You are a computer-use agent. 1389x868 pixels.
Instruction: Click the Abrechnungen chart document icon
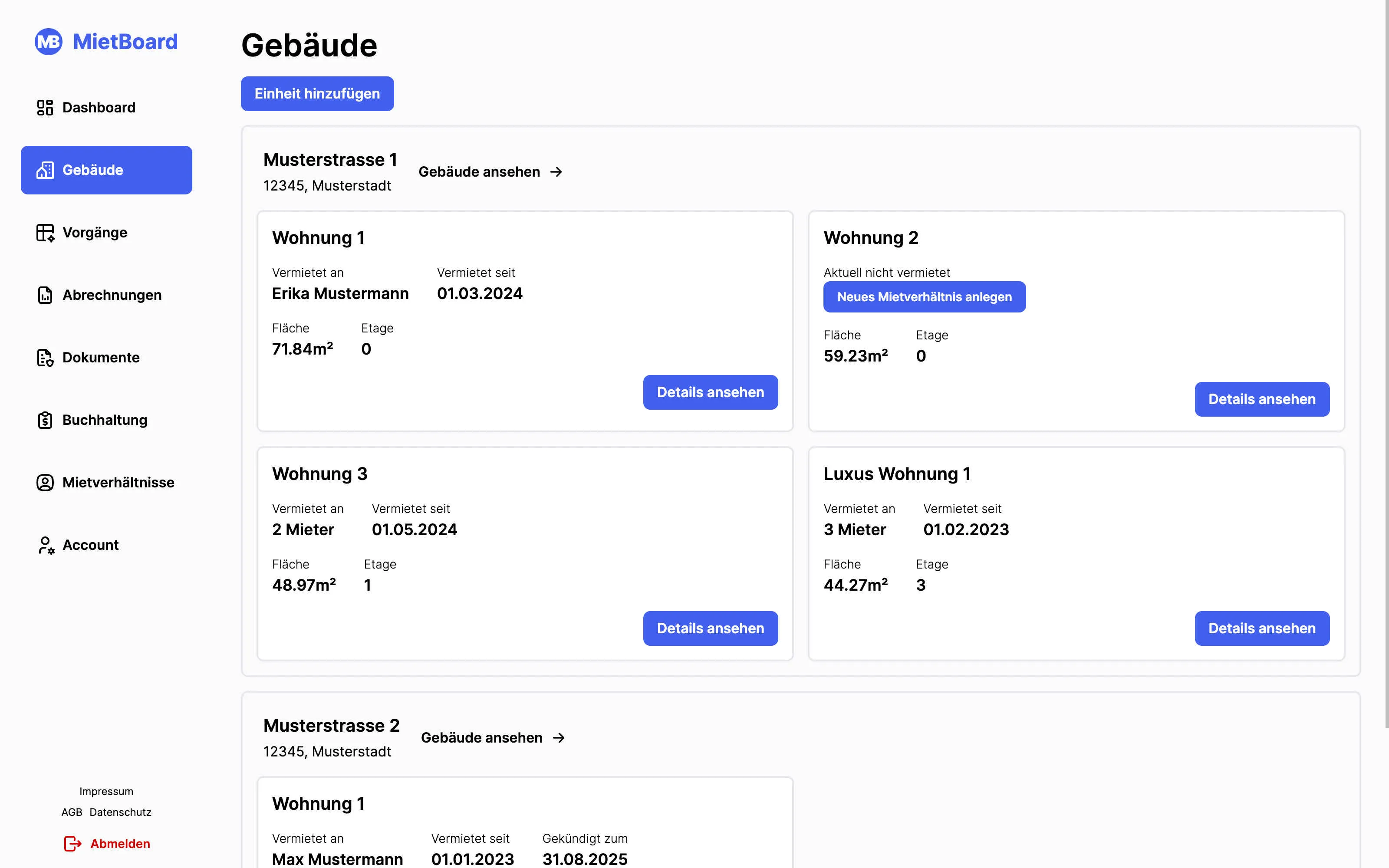click(x=45, y=295)
